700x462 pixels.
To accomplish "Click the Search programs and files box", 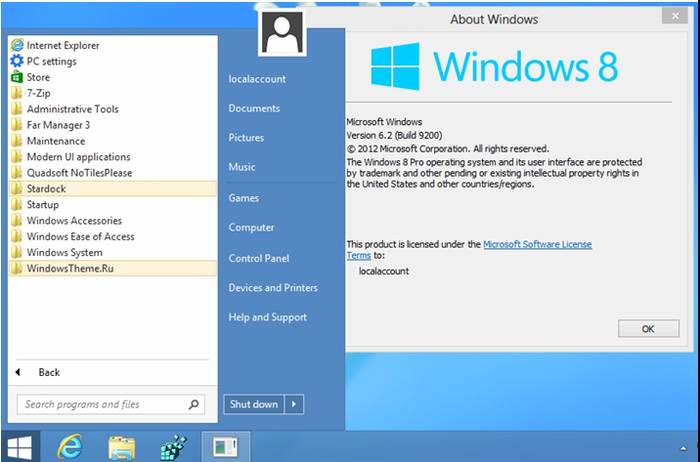I will 100,404.
